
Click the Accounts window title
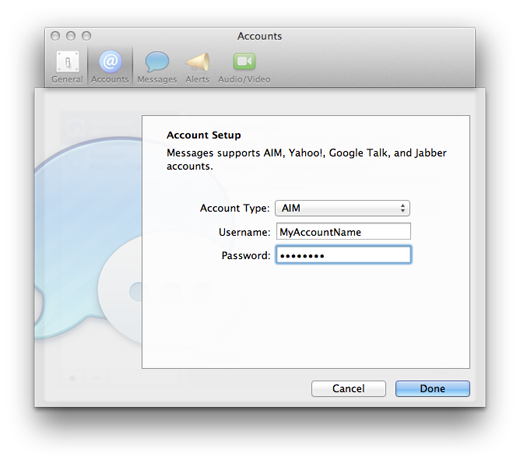coord(260,36)
